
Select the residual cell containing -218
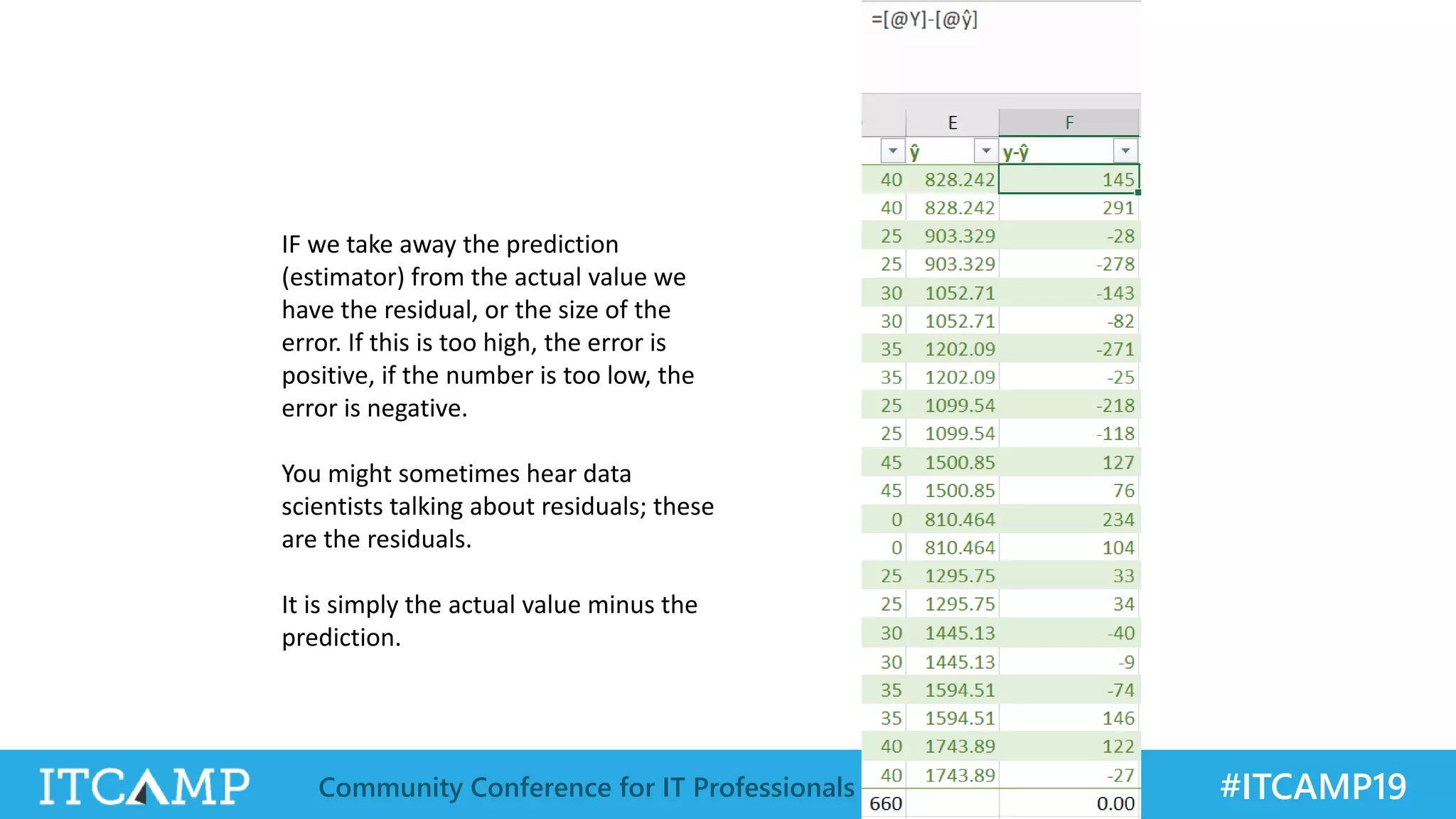[1069, 406]
